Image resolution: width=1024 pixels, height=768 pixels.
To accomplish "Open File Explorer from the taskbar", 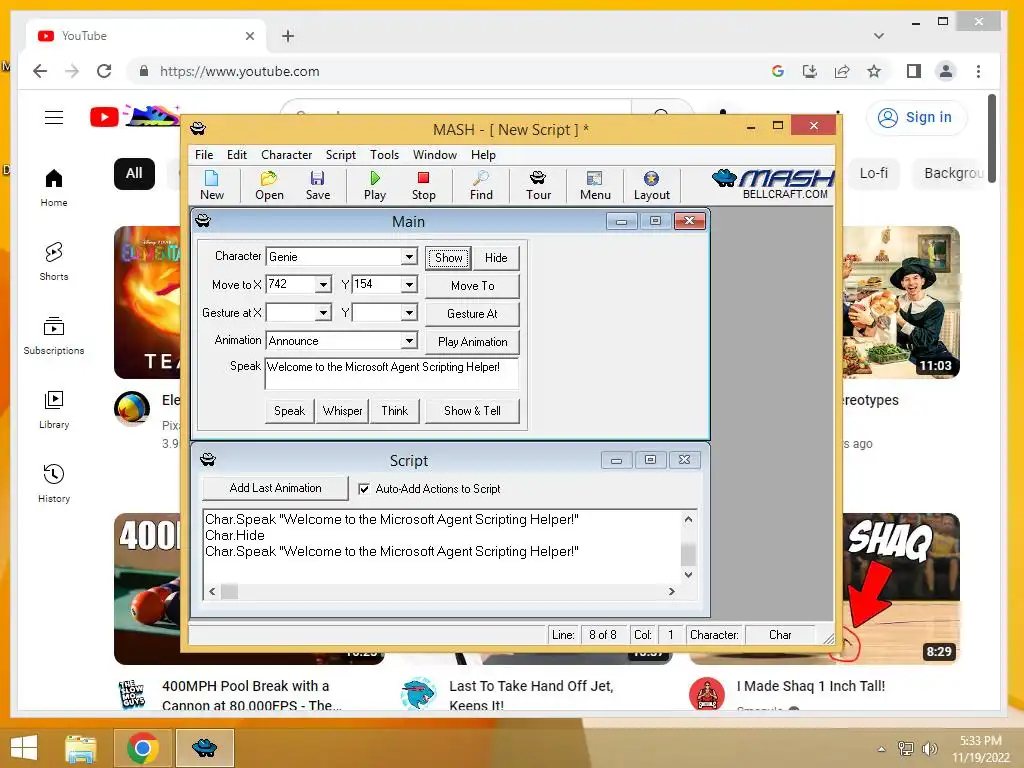I will (x=81, y=748).
